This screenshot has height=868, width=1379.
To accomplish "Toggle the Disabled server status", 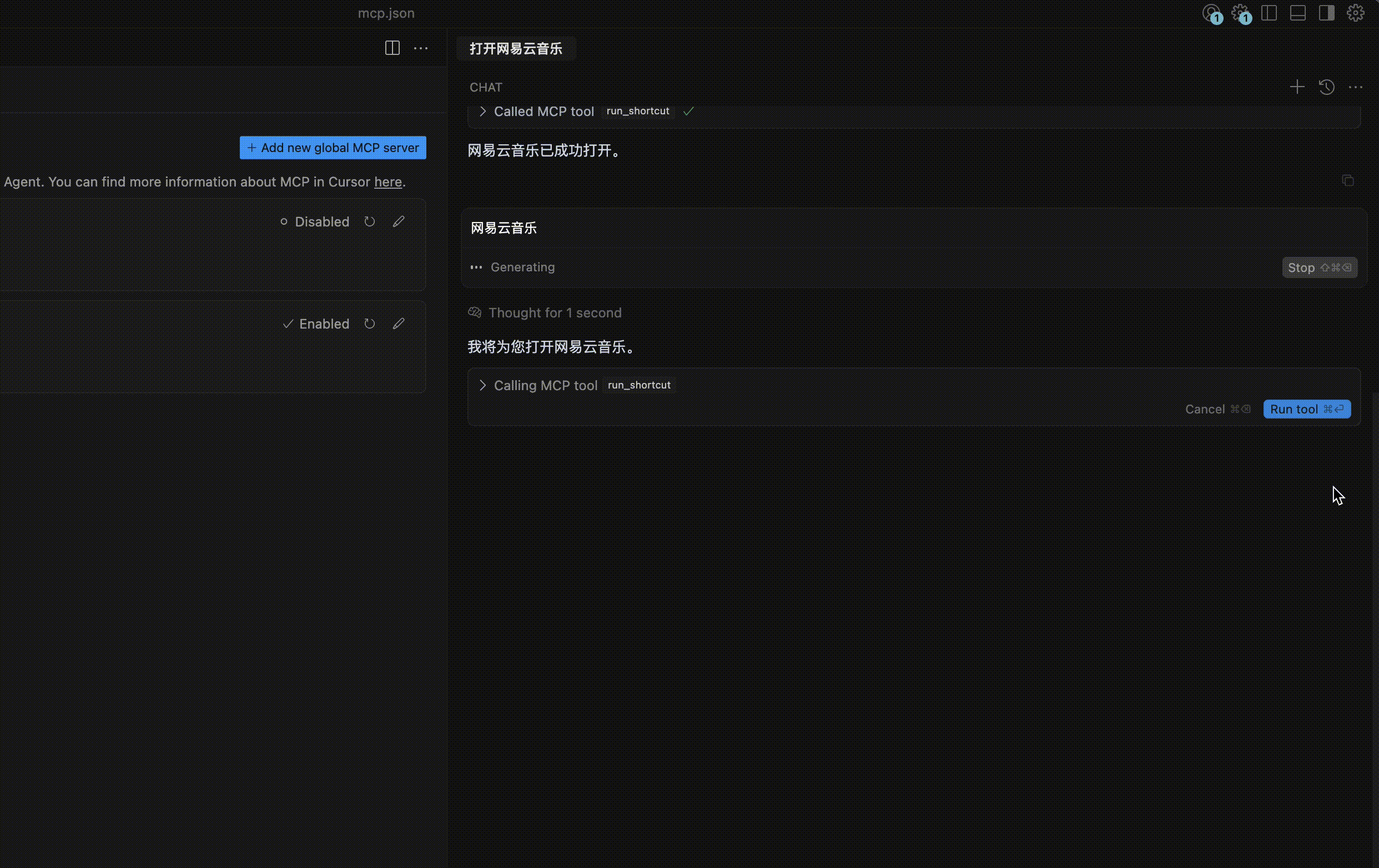I will click(x=314, y=221).
